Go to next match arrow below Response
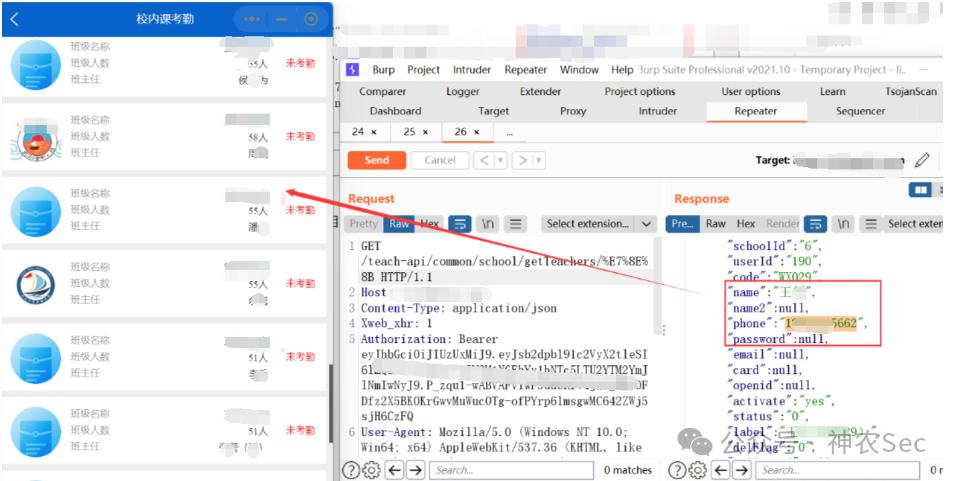 pyautogui.click(x=742, y=470)
